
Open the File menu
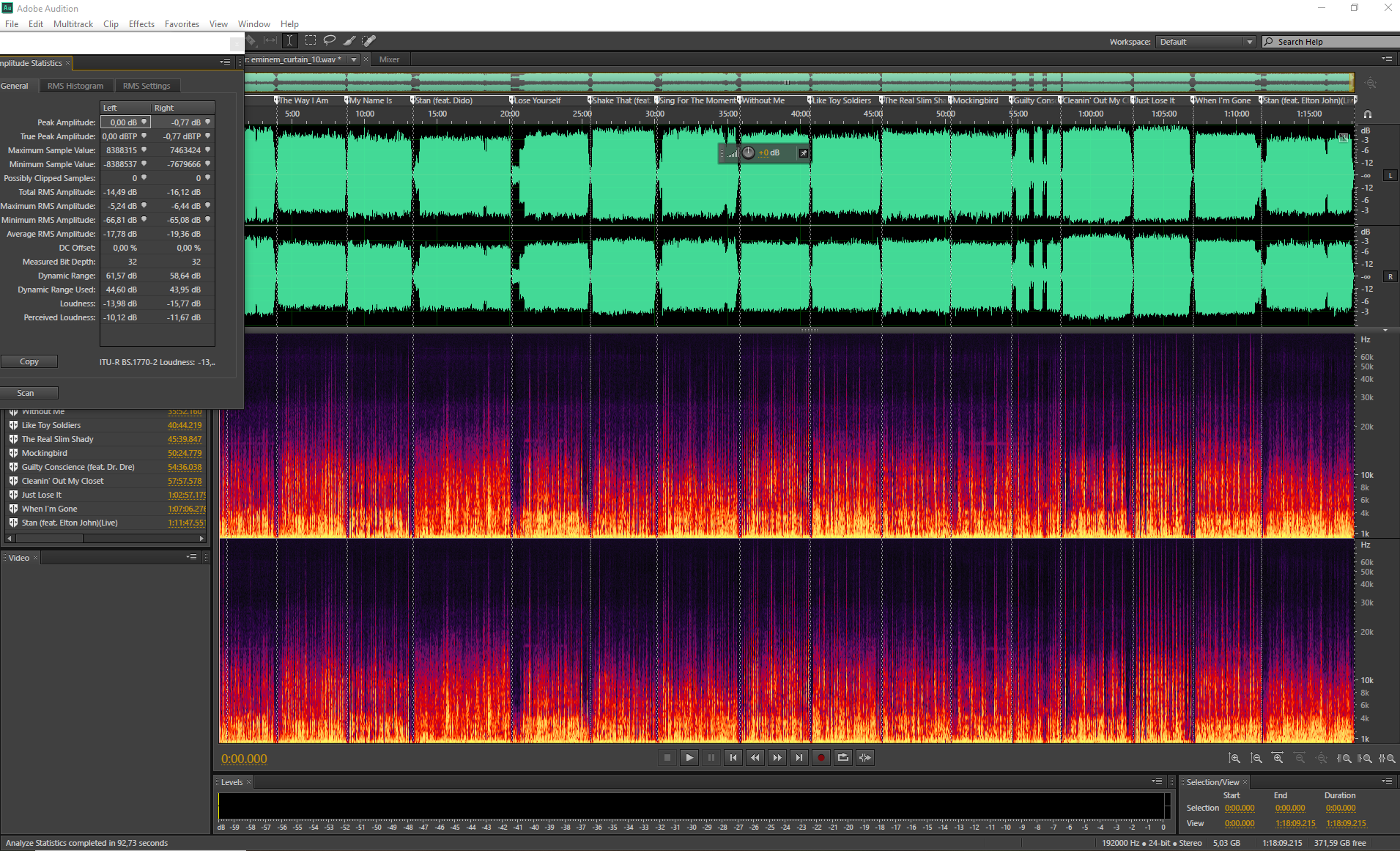[12, 24]
